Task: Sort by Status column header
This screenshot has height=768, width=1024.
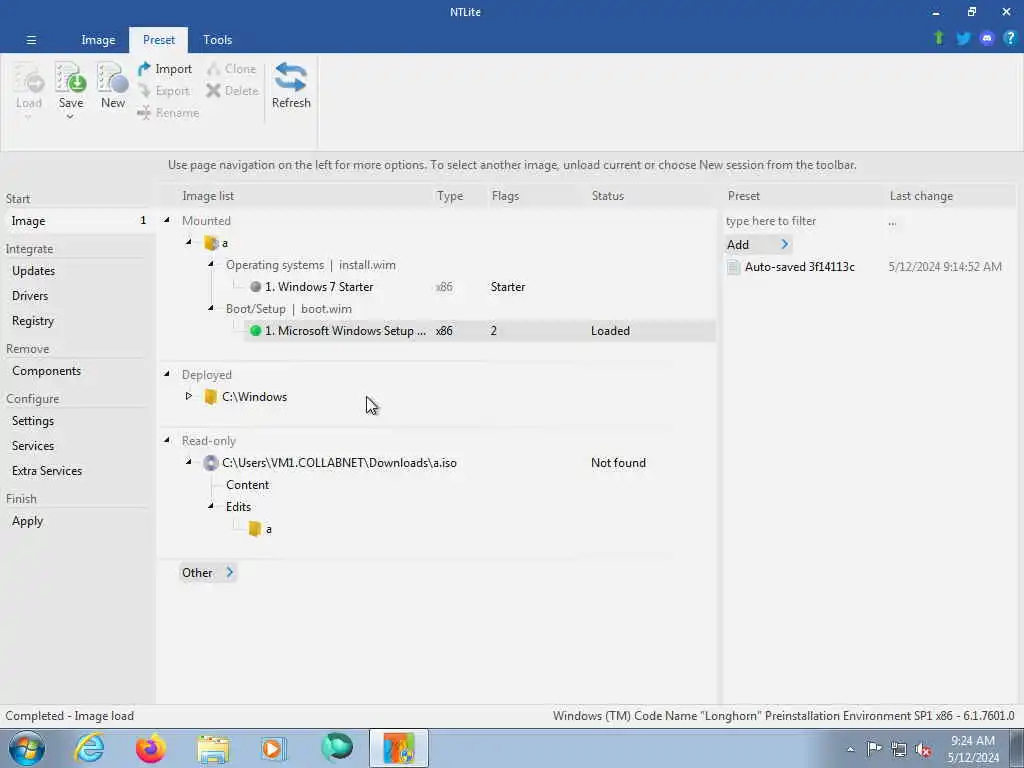Action: coord(607,196)
